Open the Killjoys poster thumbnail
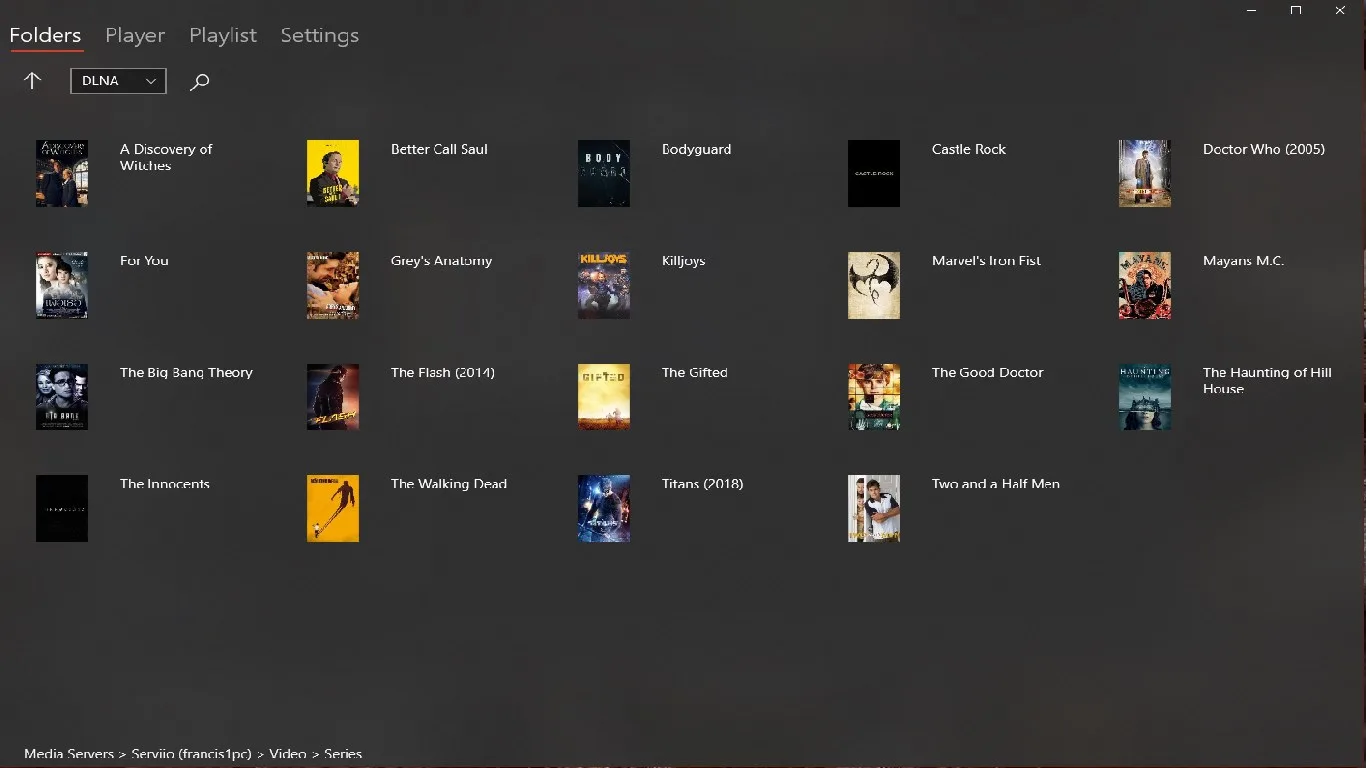Screen dimensions: 1366x768 click(604, 285)
